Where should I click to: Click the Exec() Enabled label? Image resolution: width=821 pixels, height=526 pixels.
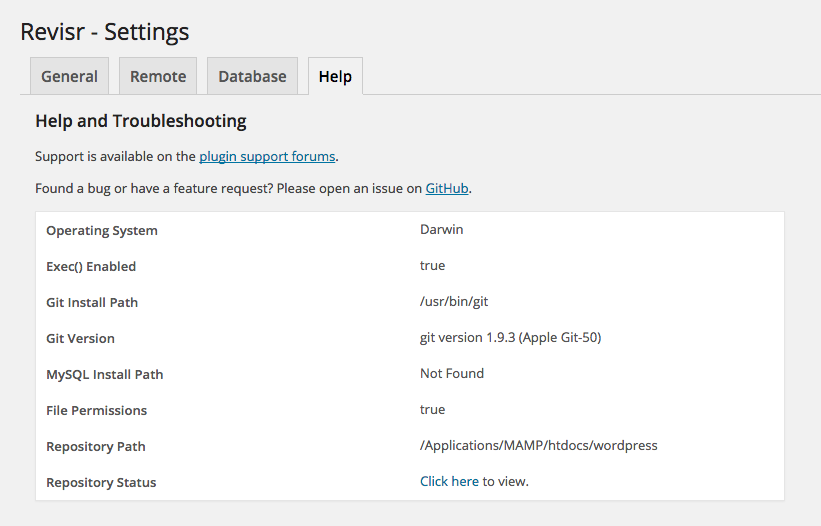[x=91, y=266]
